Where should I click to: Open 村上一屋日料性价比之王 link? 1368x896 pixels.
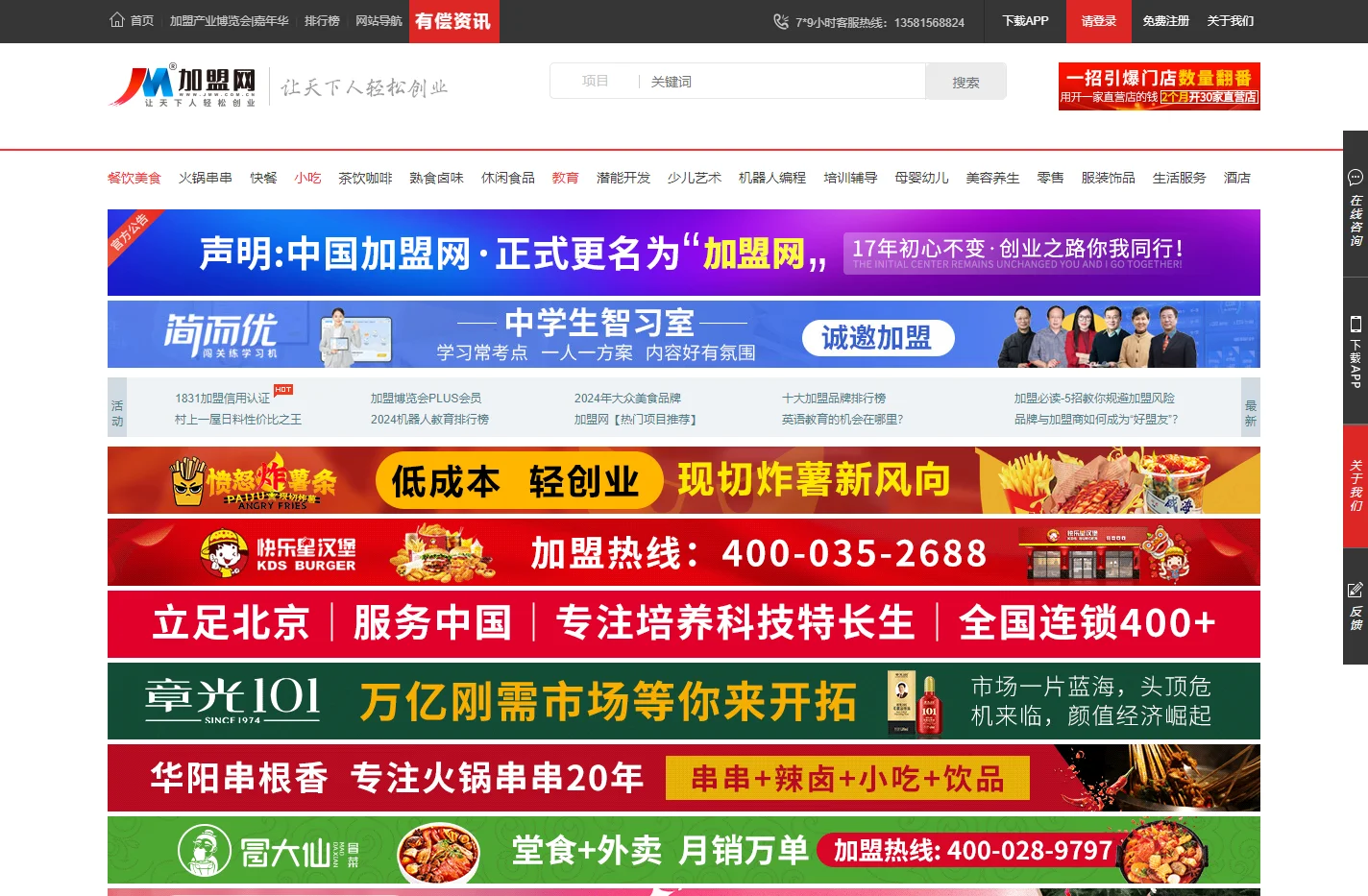click(x=238, y=419)
